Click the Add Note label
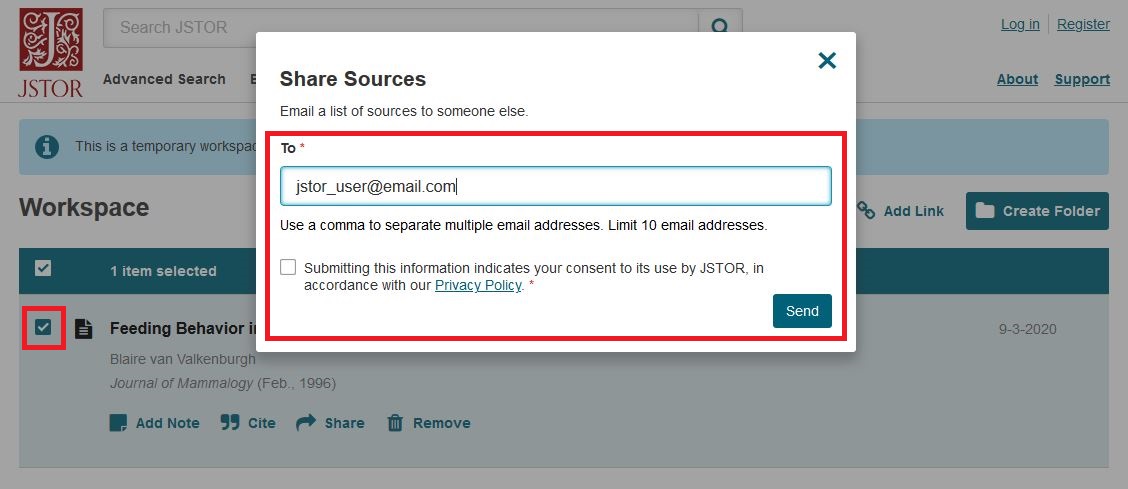Viewport: 1128px width, 489px height. (168, 423)
